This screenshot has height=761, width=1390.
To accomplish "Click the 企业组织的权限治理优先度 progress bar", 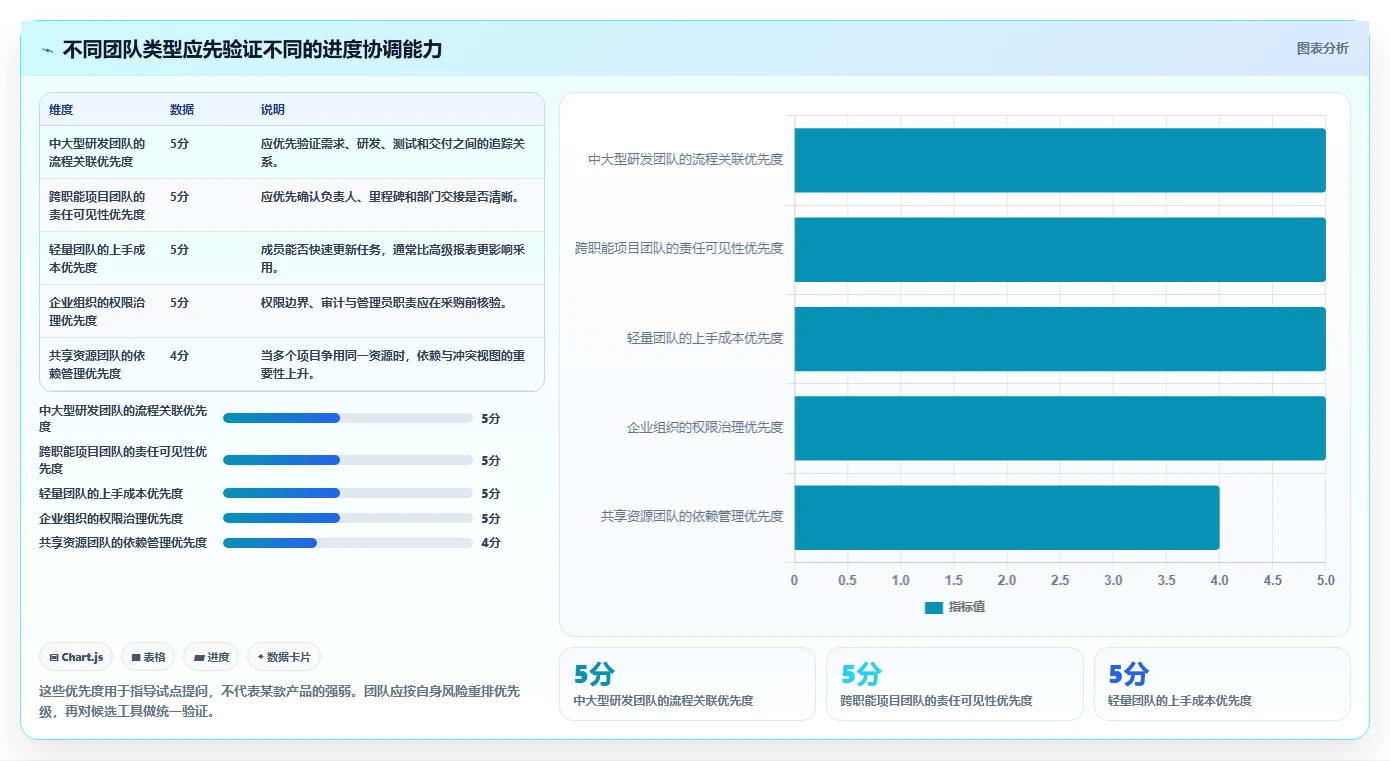I will click(348, 518).
